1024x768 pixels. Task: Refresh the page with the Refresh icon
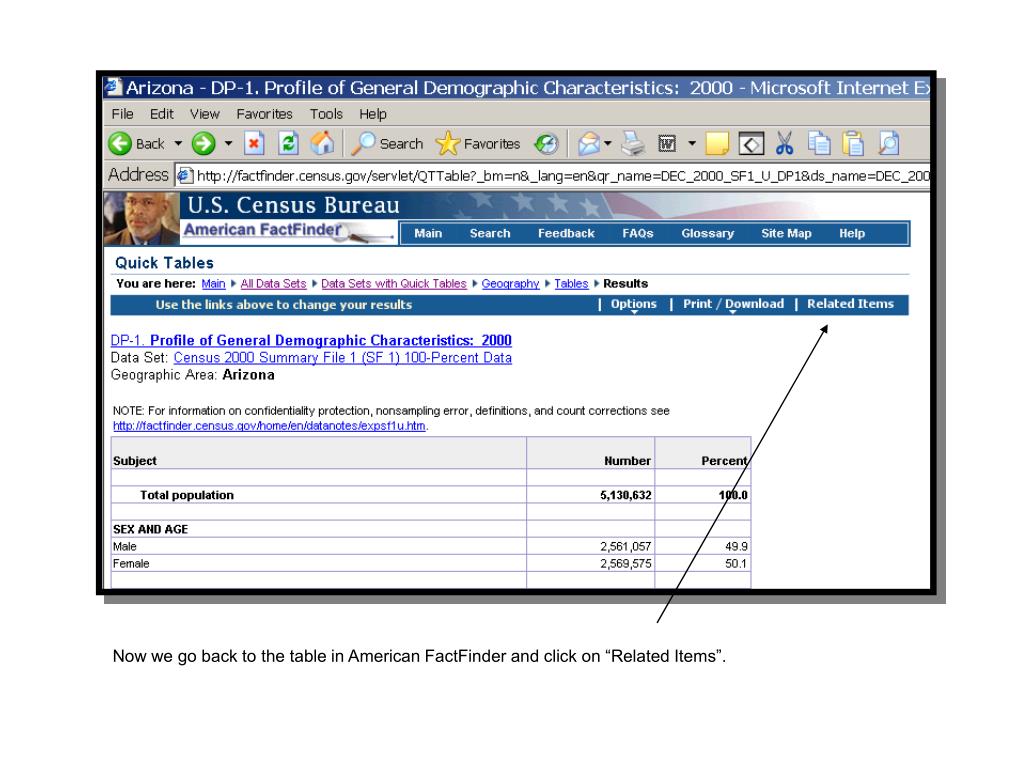(286, 144)
